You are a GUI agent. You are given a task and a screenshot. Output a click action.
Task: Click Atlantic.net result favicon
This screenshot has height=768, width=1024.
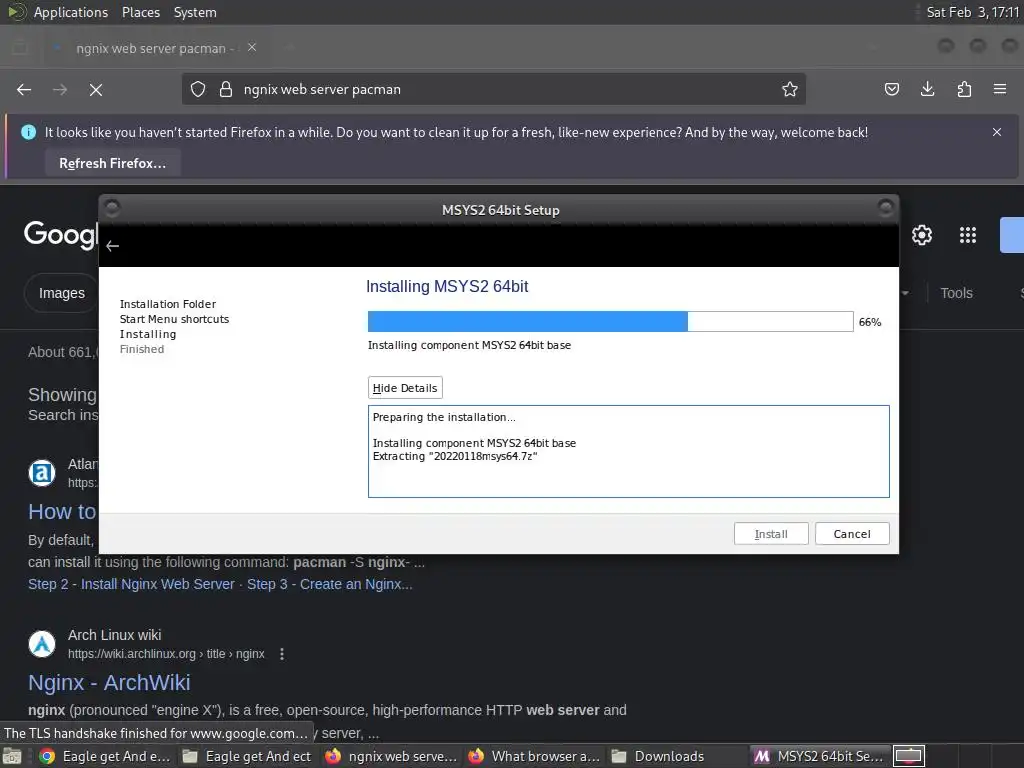[42, 473]
